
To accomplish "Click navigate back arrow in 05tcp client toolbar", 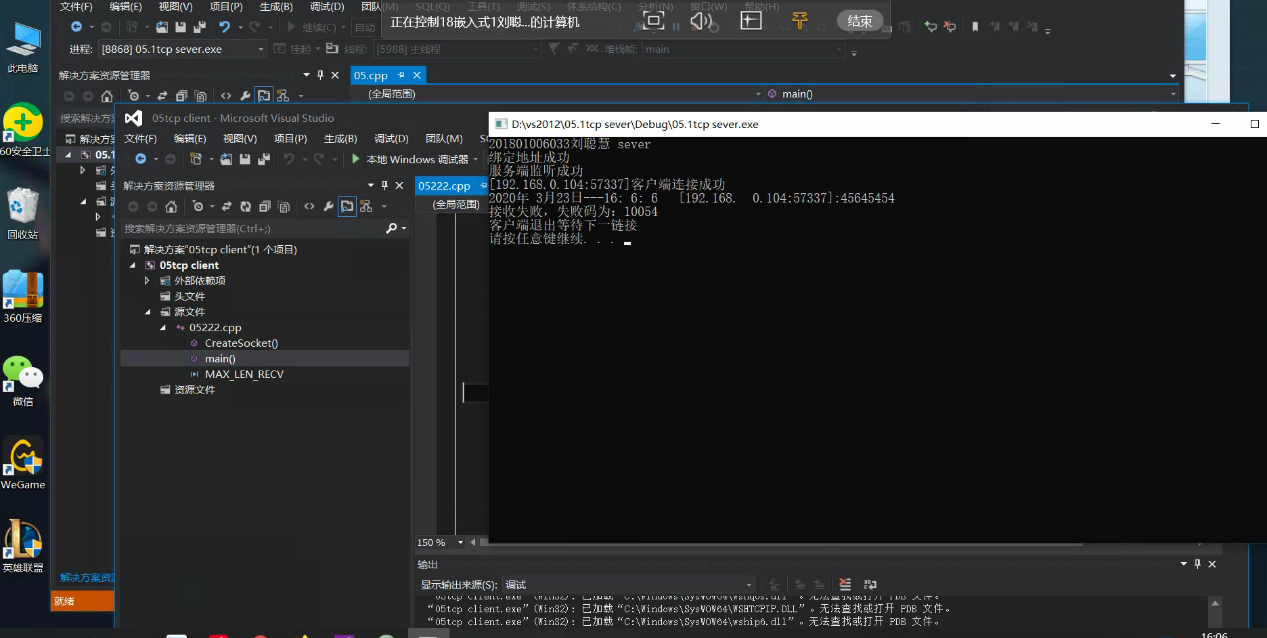I will pyautogui.click(x=141, y=159).
